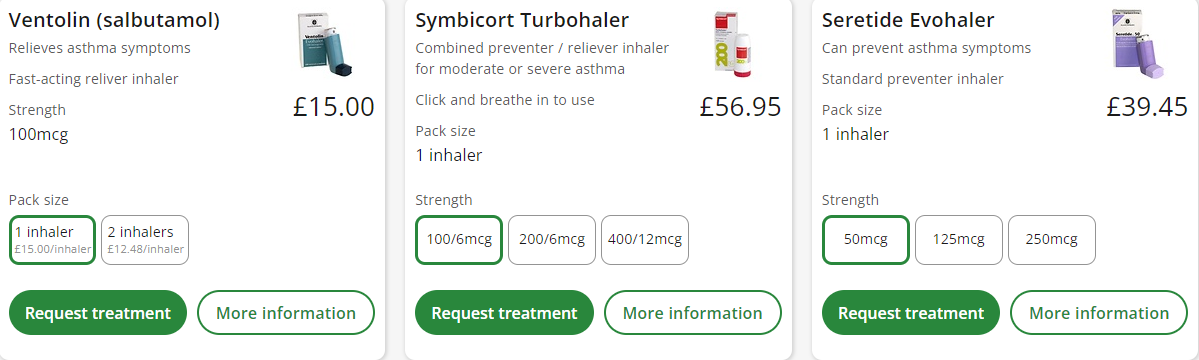Image resolution: width=1199 pixels, height=360 pixels.
Task: Select Seretide 250mcg strength
Action: click(x=1051, y=240)
